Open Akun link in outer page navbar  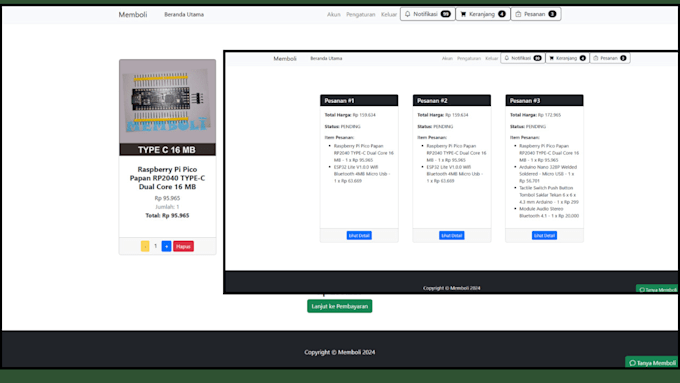pyautogui.click(x=333, y=14)
